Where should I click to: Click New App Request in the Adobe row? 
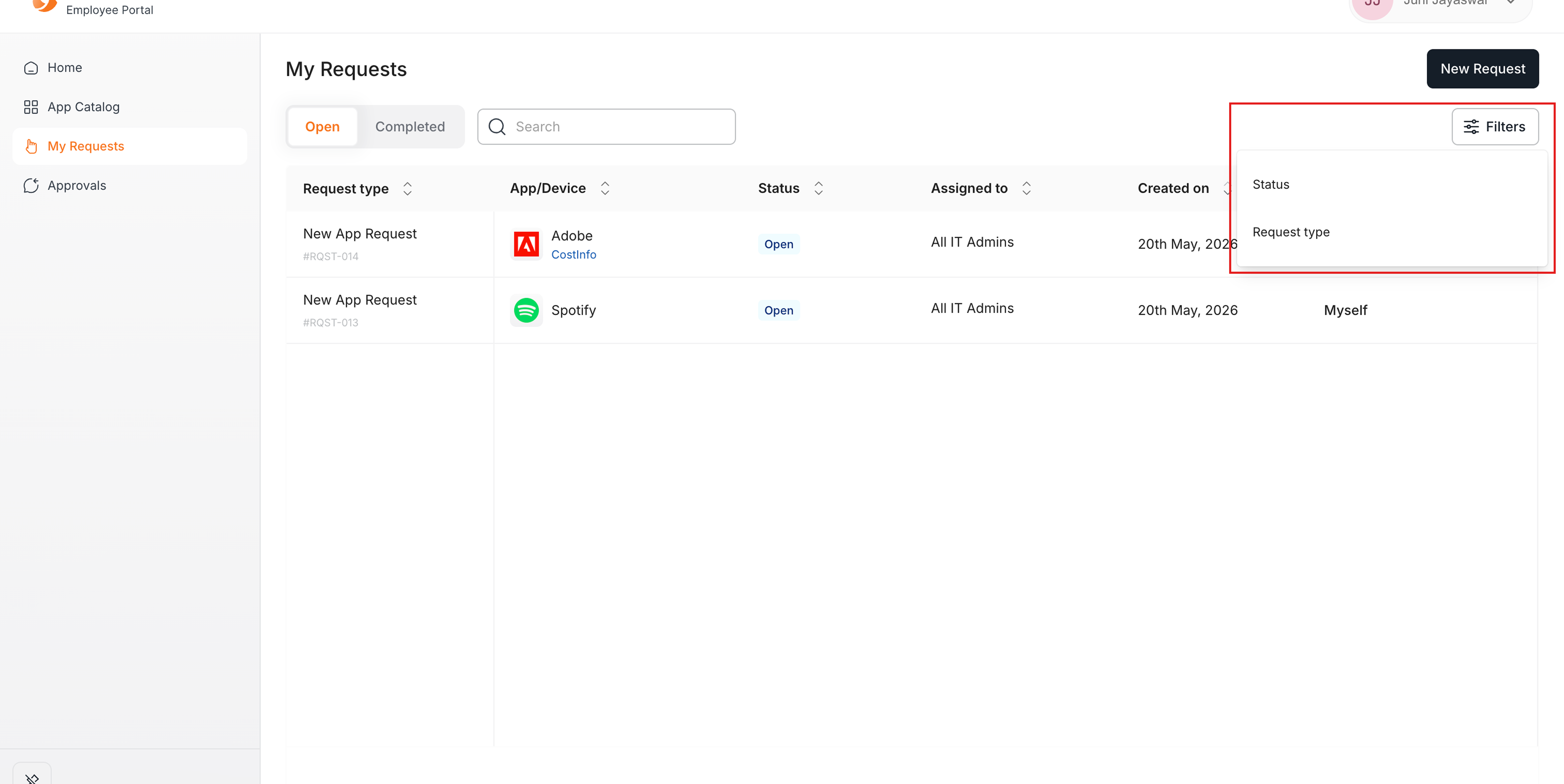[360, 234]
